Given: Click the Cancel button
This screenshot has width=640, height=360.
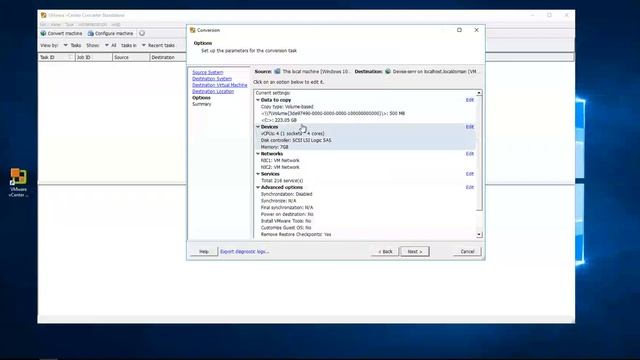Looking at the screenshot, I should 467,251.
